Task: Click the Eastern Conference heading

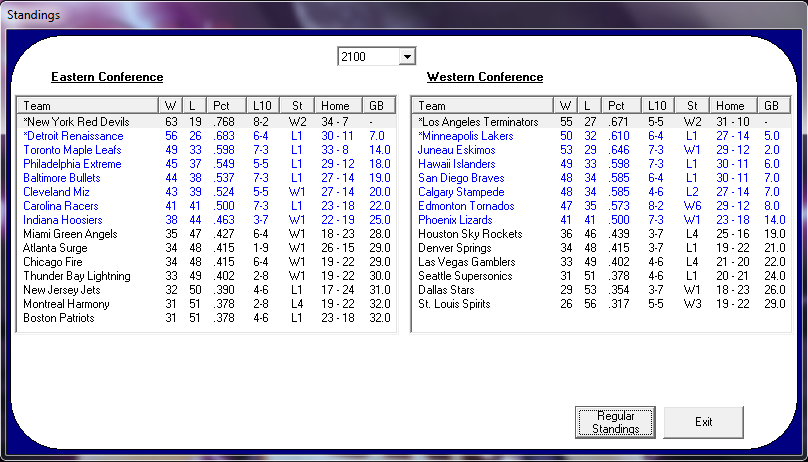Action: (x=107, y=77)
